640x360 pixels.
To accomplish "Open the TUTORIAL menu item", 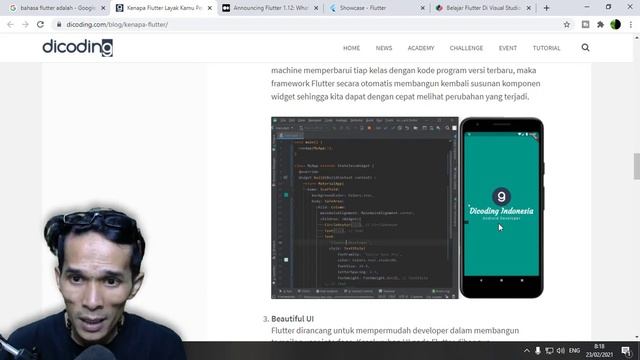I will click(x=547, y=48).
